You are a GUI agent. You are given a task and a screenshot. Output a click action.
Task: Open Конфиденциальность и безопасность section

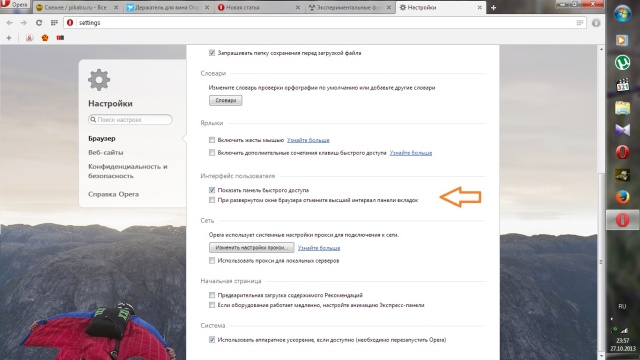coord(128,171)
